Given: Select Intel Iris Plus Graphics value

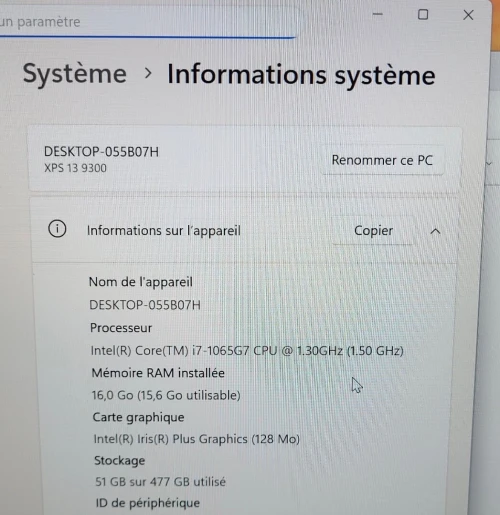Looking at the screenshot, I should [x=197, y=439].
